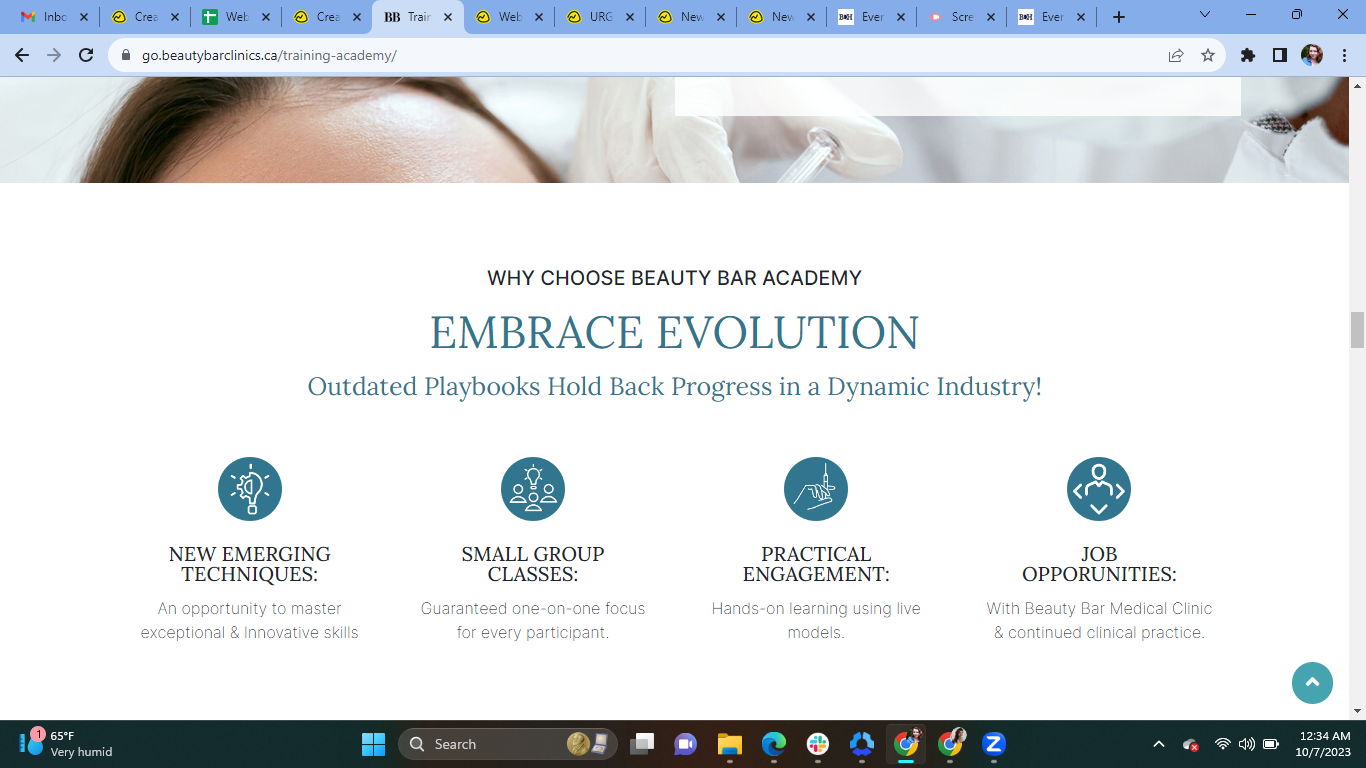Click the page vertical scrollbar thumb
Screen dimensions: 1366x768
point(1357,330)
